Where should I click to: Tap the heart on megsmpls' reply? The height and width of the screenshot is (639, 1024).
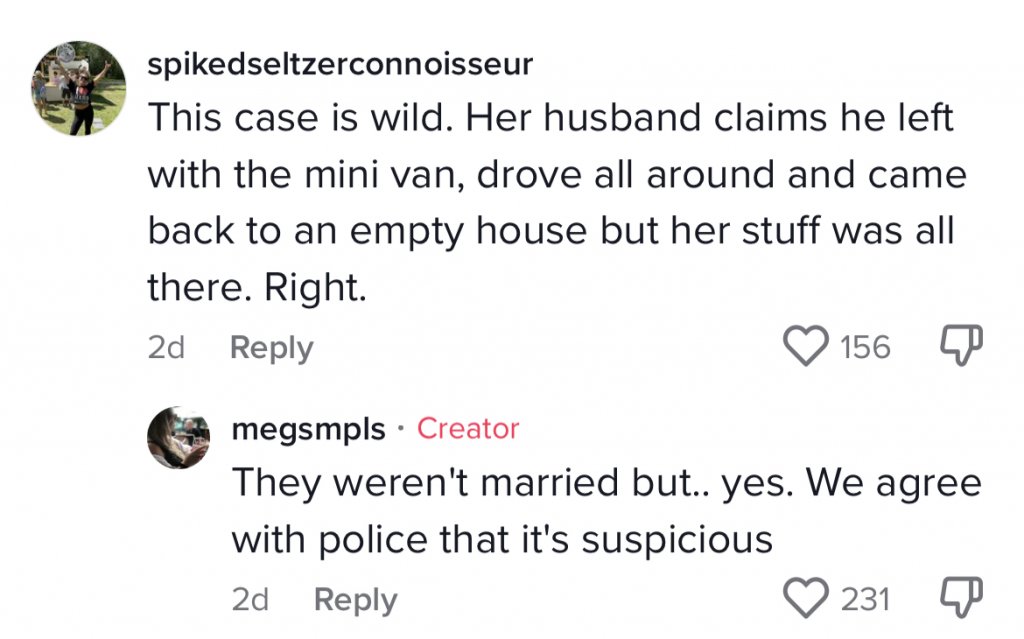click(806, 598)
